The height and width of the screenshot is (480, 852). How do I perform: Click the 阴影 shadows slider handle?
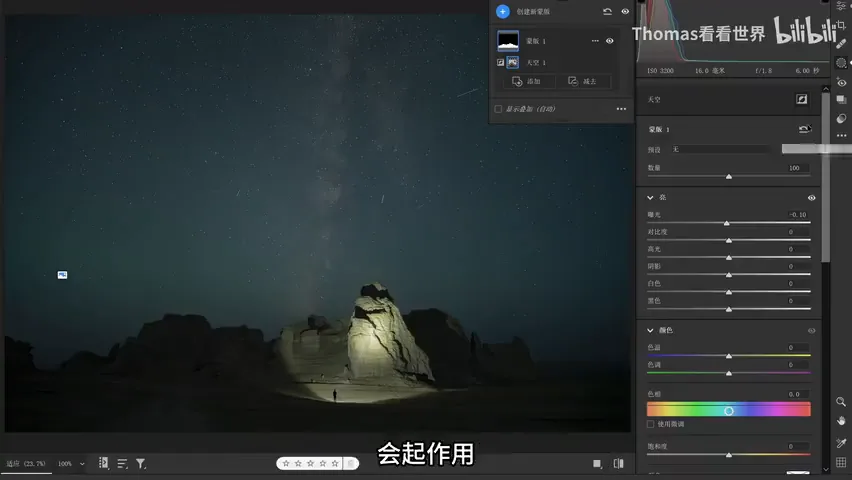[729, 275]
